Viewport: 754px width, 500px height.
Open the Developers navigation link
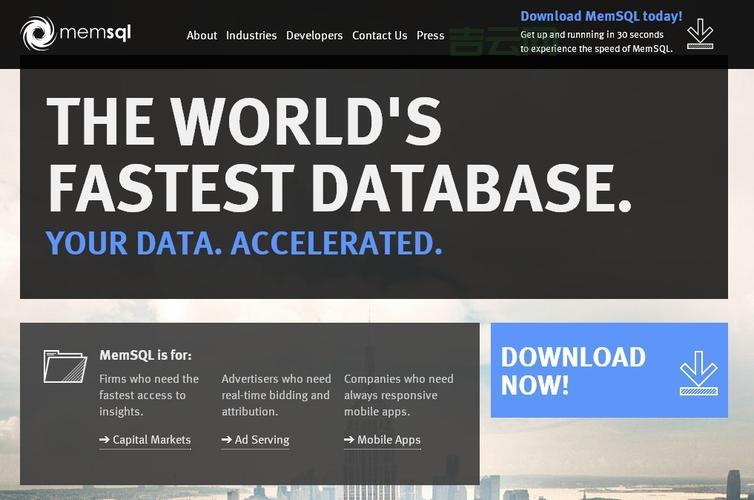click(x=314, y=35)
